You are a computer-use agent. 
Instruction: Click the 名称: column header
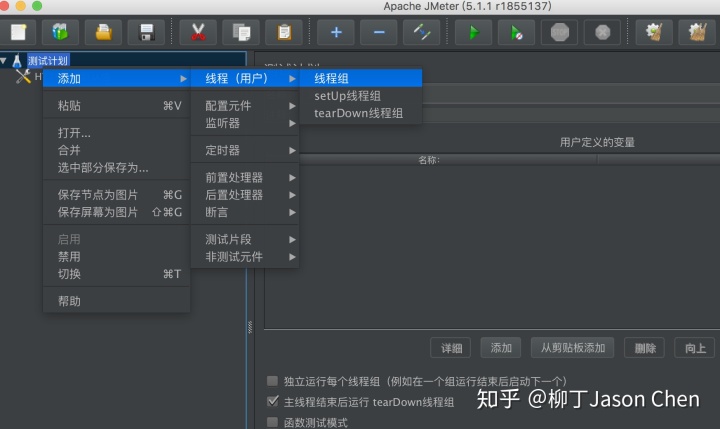pos(429,160)
